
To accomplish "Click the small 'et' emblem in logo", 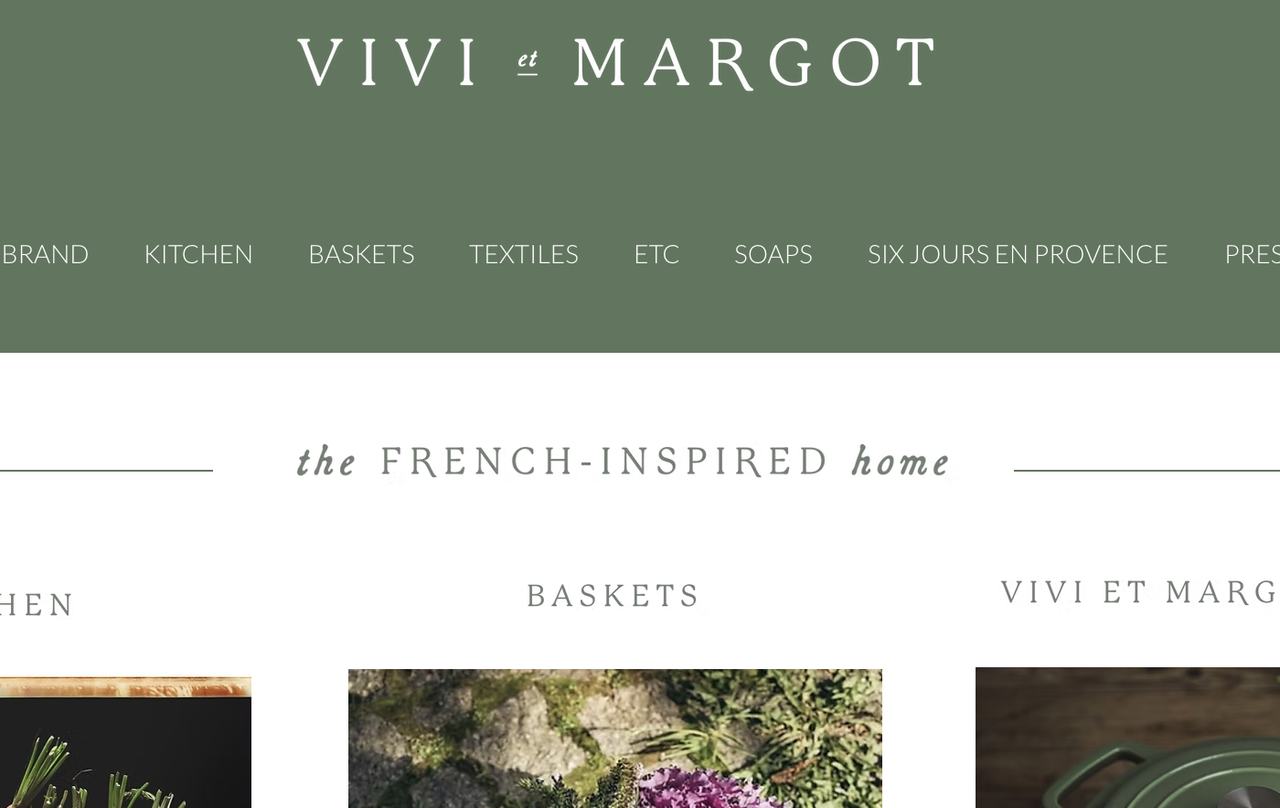I will pyautogui.click(x=528, y=63).
